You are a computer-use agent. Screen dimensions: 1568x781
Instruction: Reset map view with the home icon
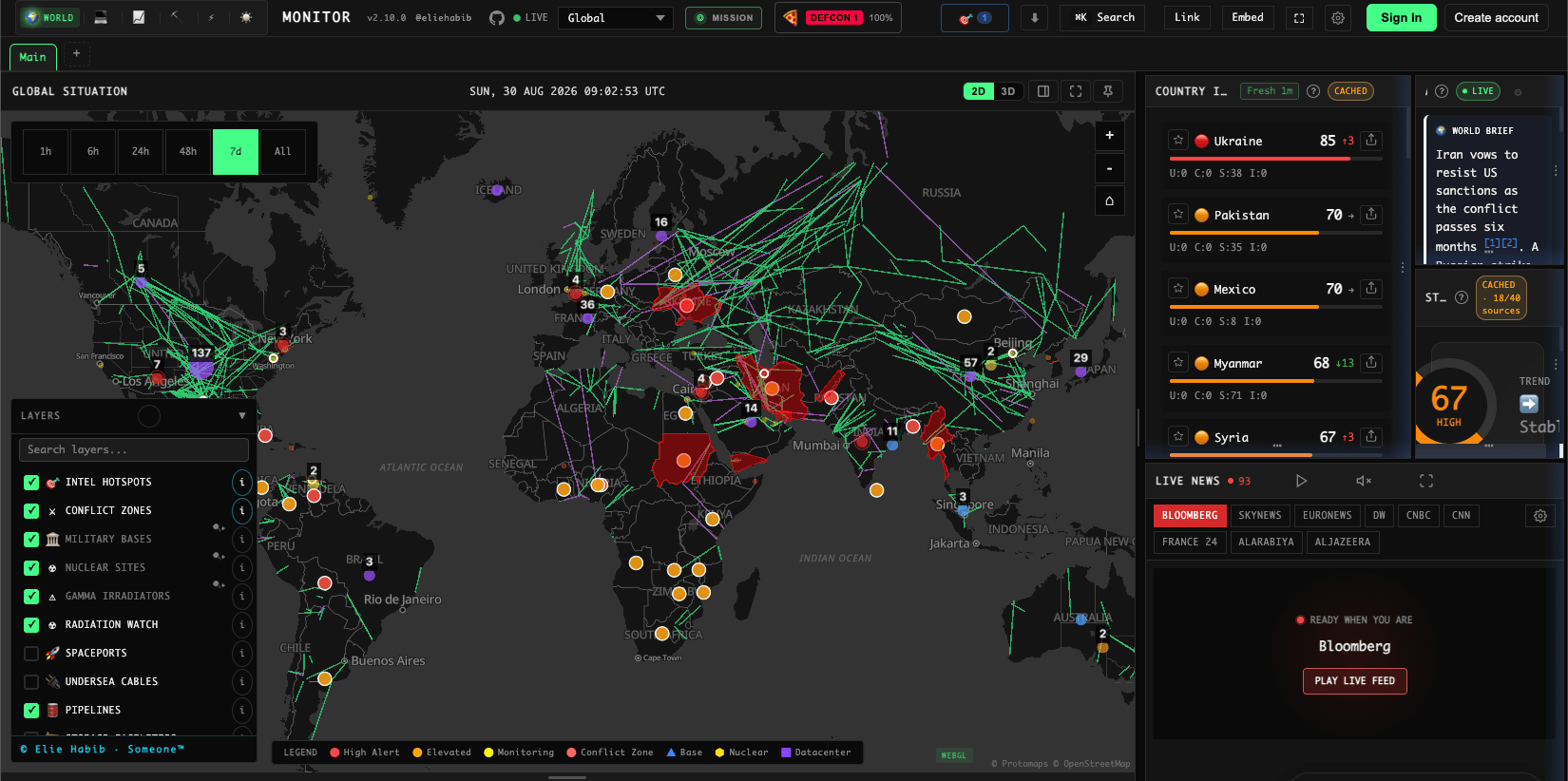click(x=1109, y=200)
